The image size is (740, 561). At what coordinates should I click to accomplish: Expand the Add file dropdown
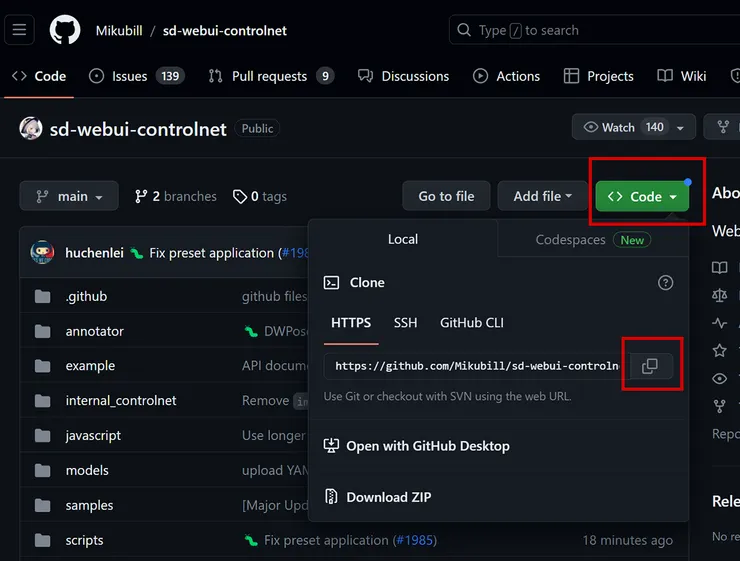tap(542, 196)
